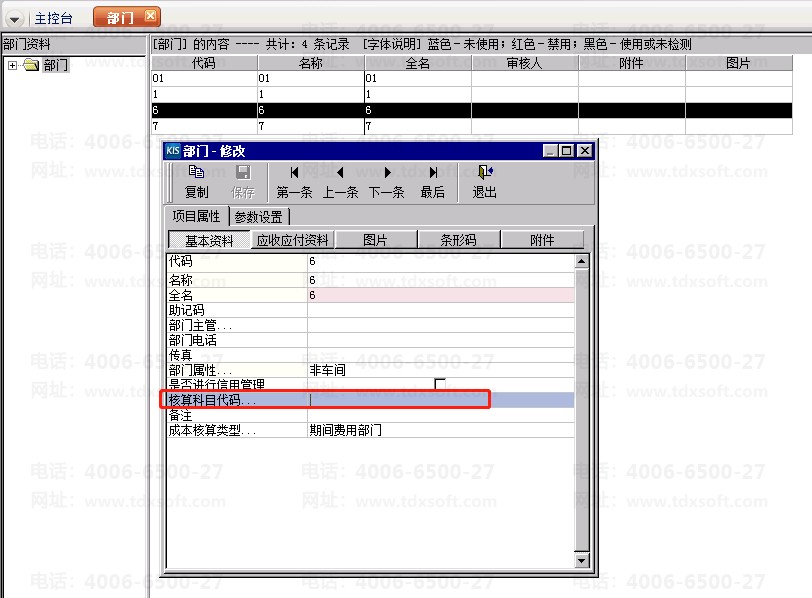Go to previous record (上一条)

coord(340,173)
